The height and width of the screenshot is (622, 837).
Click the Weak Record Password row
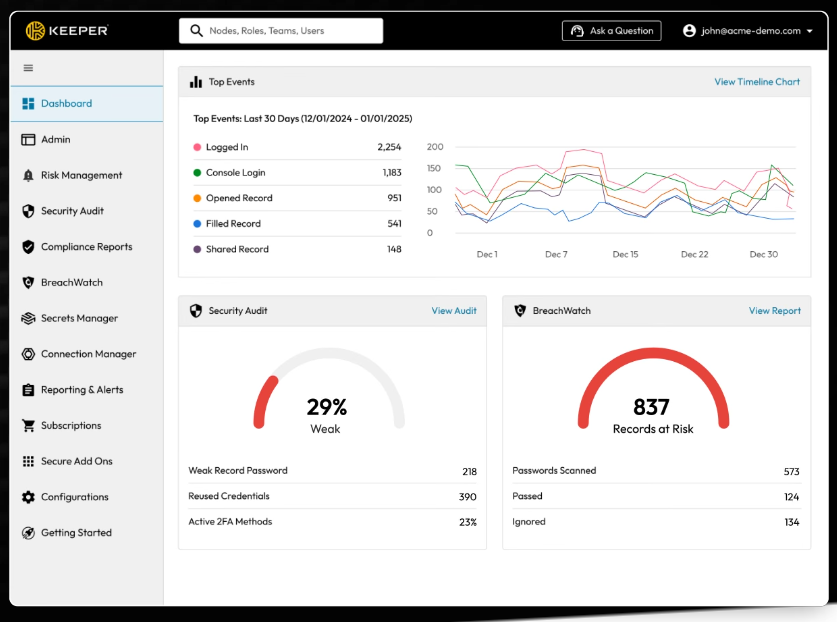point(332,471)
